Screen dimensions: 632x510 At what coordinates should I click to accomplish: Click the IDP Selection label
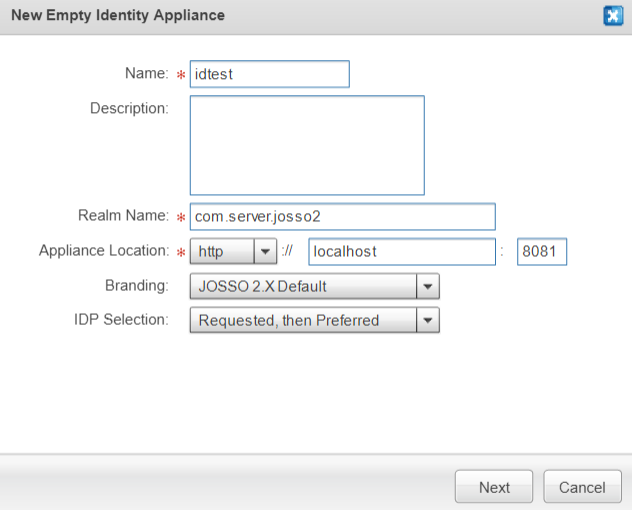pos(121,319)
